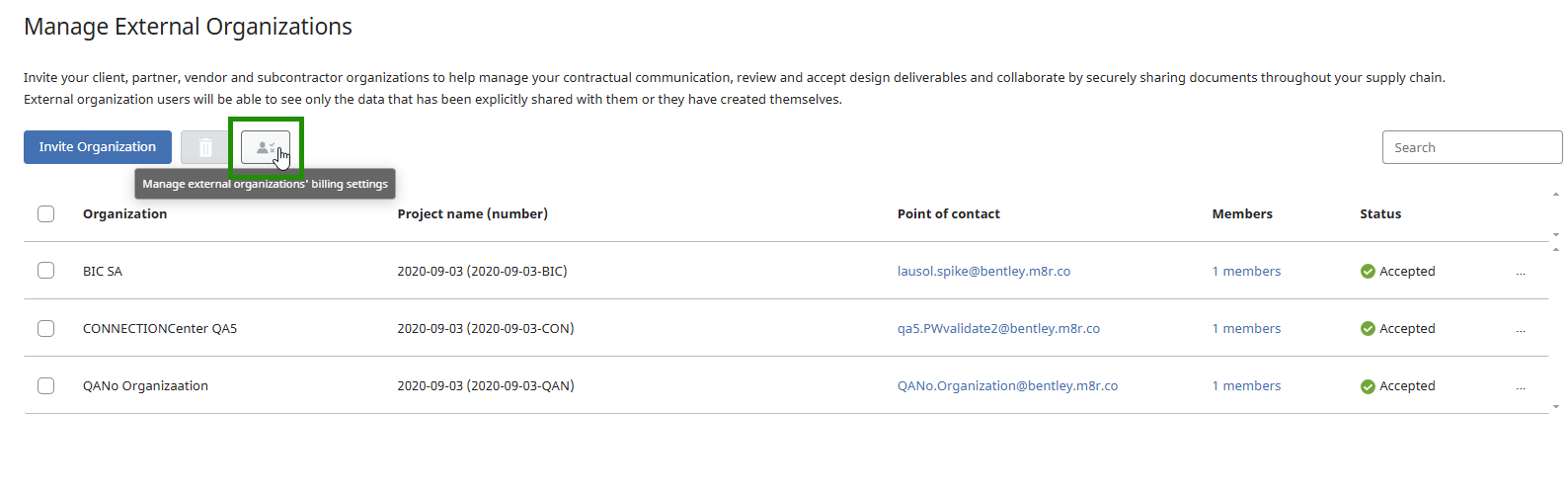
Task: Tick the QANo Organizaation checkbox
Action: 46,385
